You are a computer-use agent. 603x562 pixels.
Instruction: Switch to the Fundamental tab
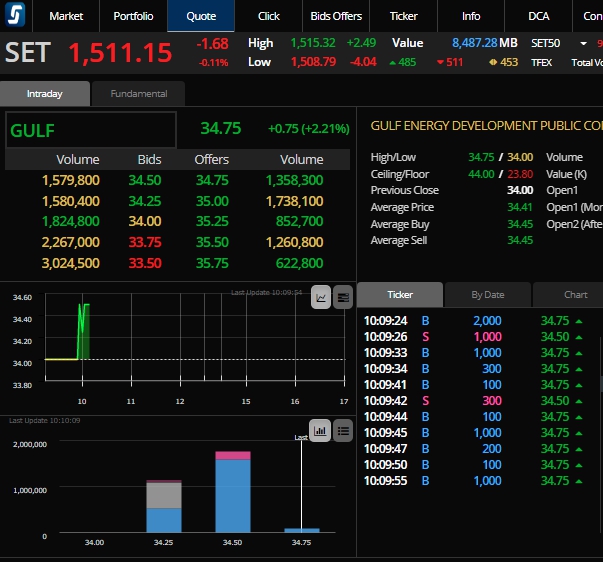[139, 93]
